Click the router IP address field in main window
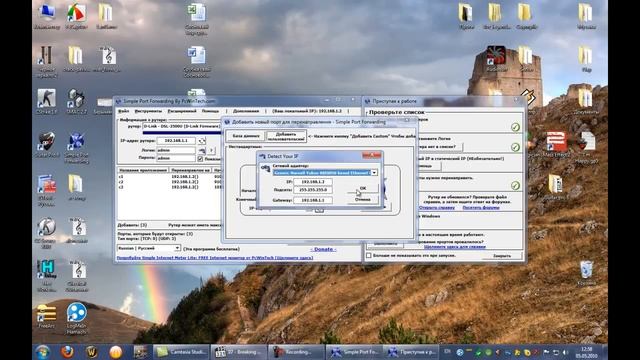Screen dimensions: 640x360 pyautogui.click(x=176, y=140)
